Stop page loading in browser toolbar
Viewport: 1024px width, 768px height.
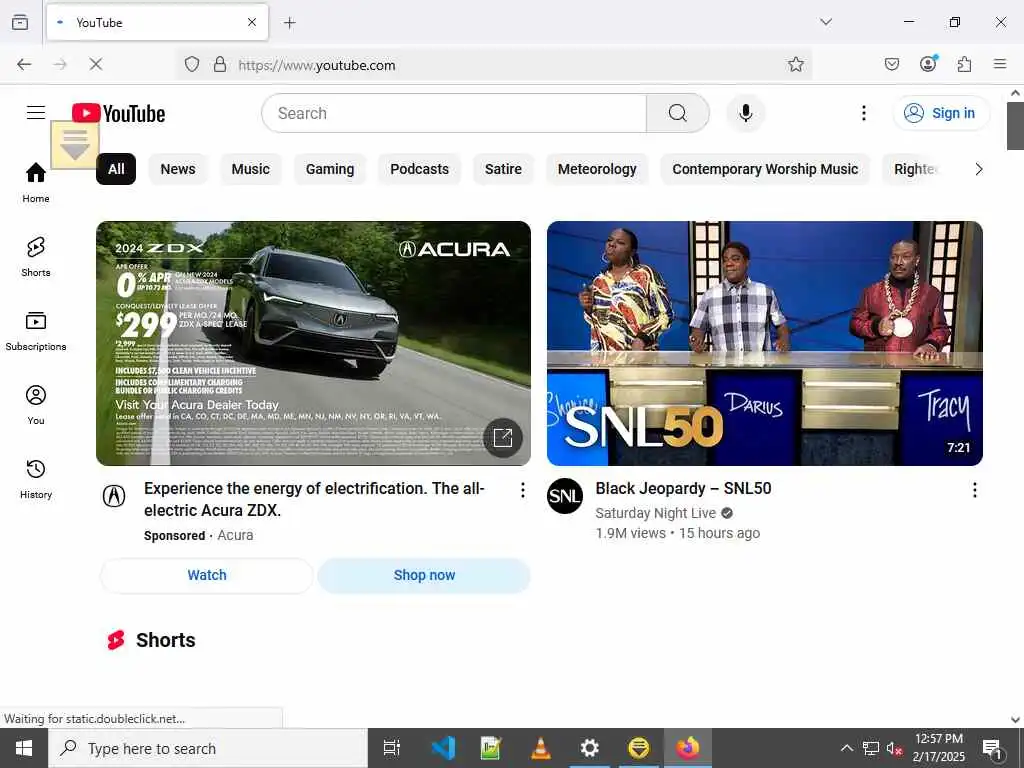pyautogui.click(x=95, y=64)
